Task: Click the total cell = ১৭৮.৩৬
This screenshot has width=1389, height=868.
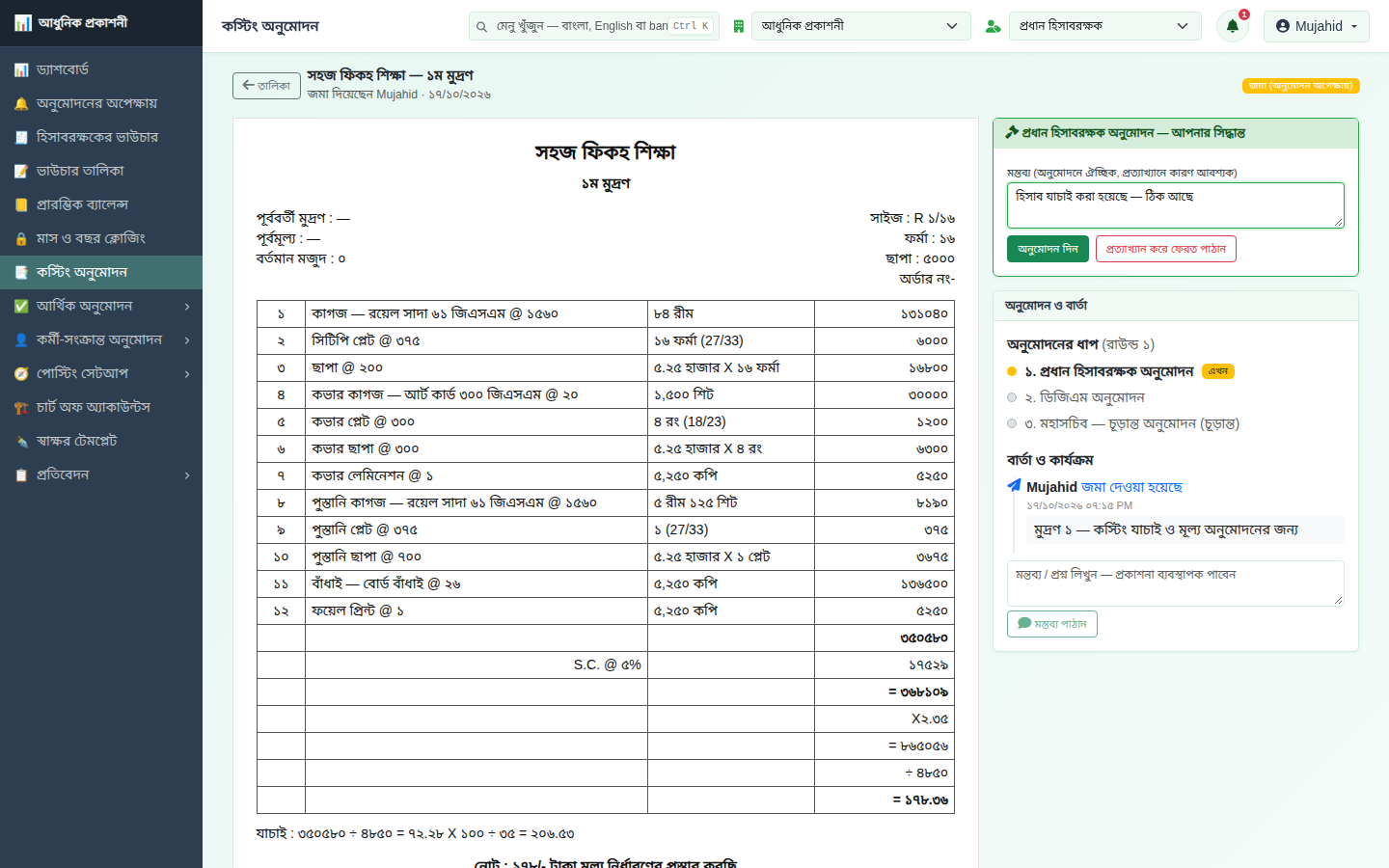Action: (x=885, y=800)
